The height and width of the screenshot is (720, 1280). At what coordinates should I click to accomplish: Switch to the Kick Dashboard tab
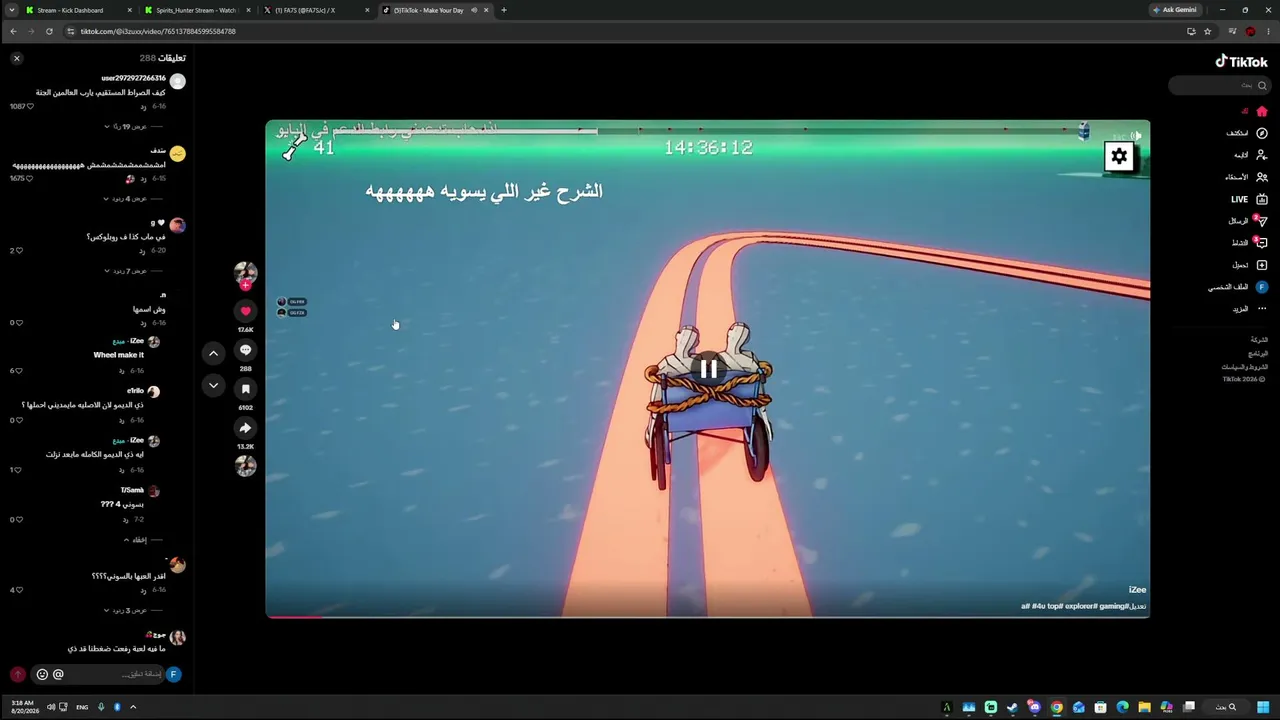click(x=78, y=10)
